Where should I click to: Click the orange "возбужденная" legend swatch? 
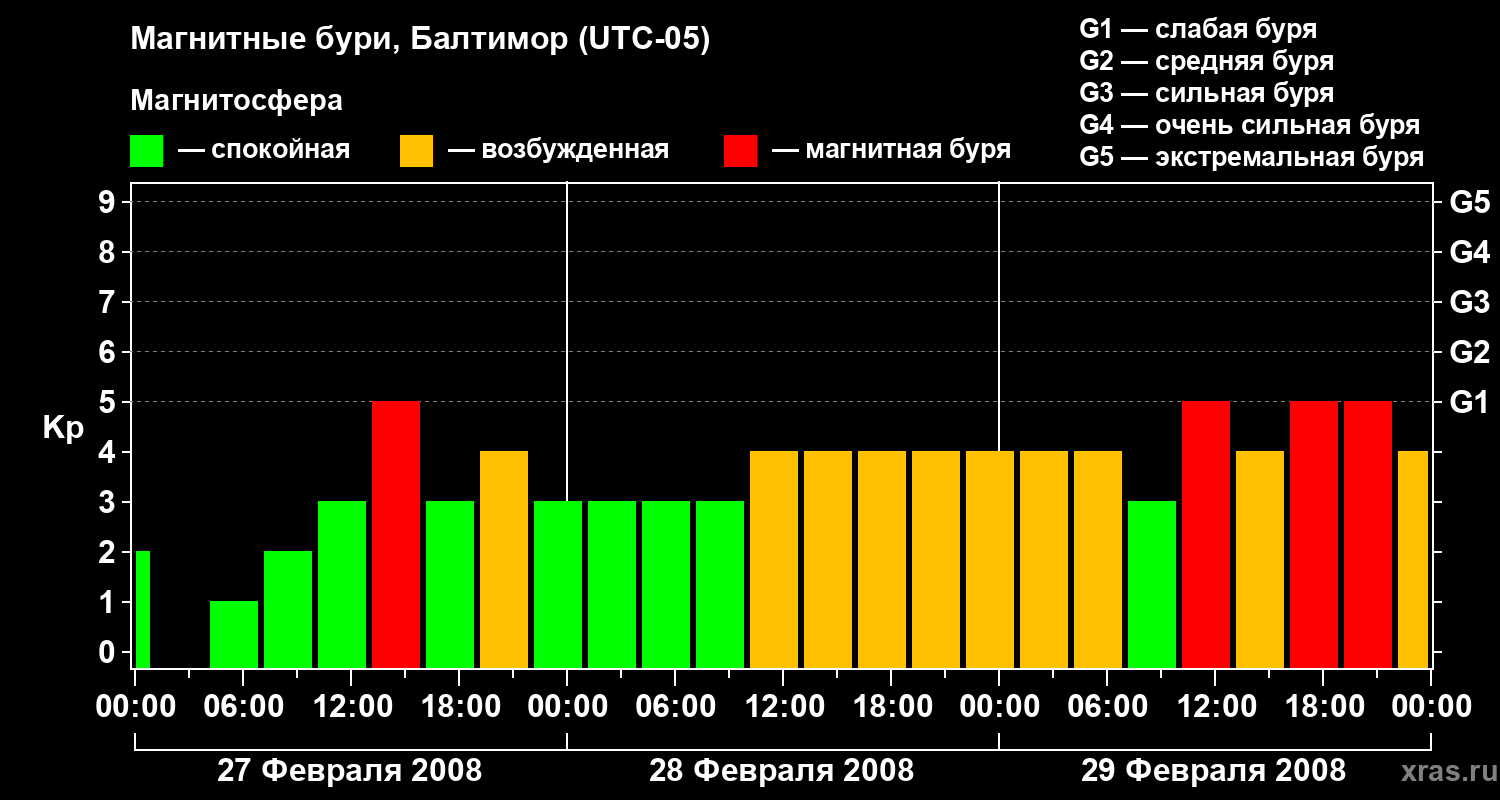click(416, 151)
